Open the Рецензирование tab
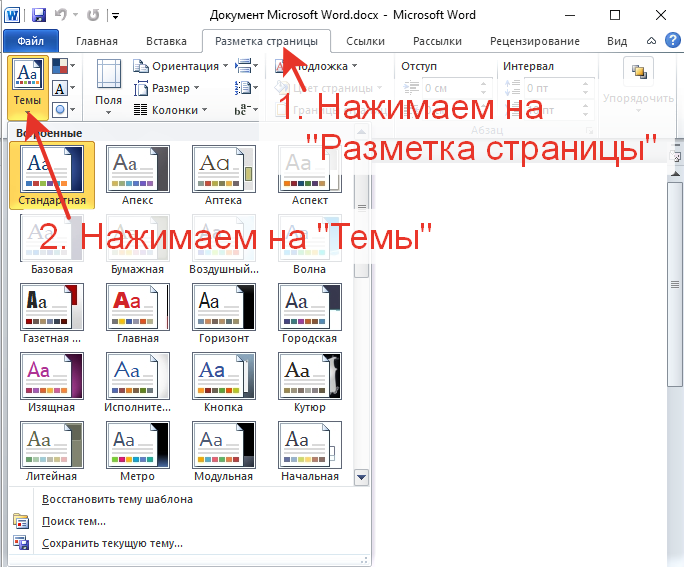This screenshot has width=685, height=567. (x=535, y=41)
